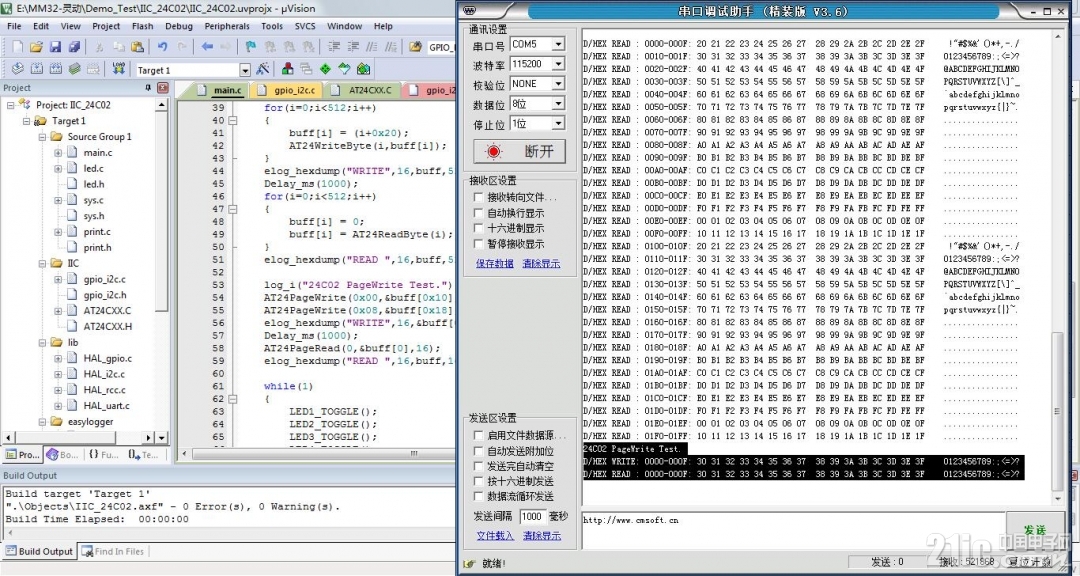Click the Select Software Packs icon

[x=344, y=70]
